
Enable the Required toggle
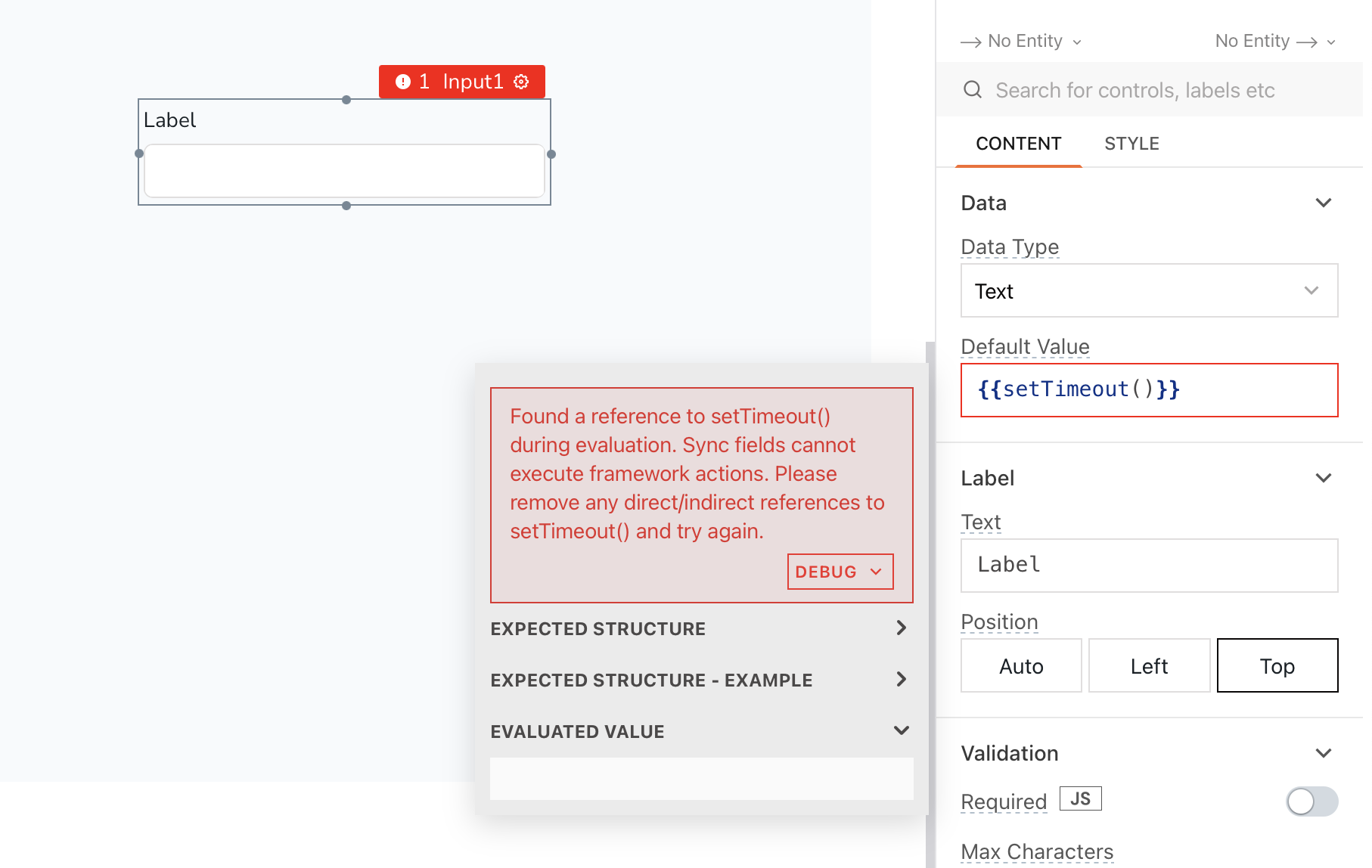[x=1311, y=801]
